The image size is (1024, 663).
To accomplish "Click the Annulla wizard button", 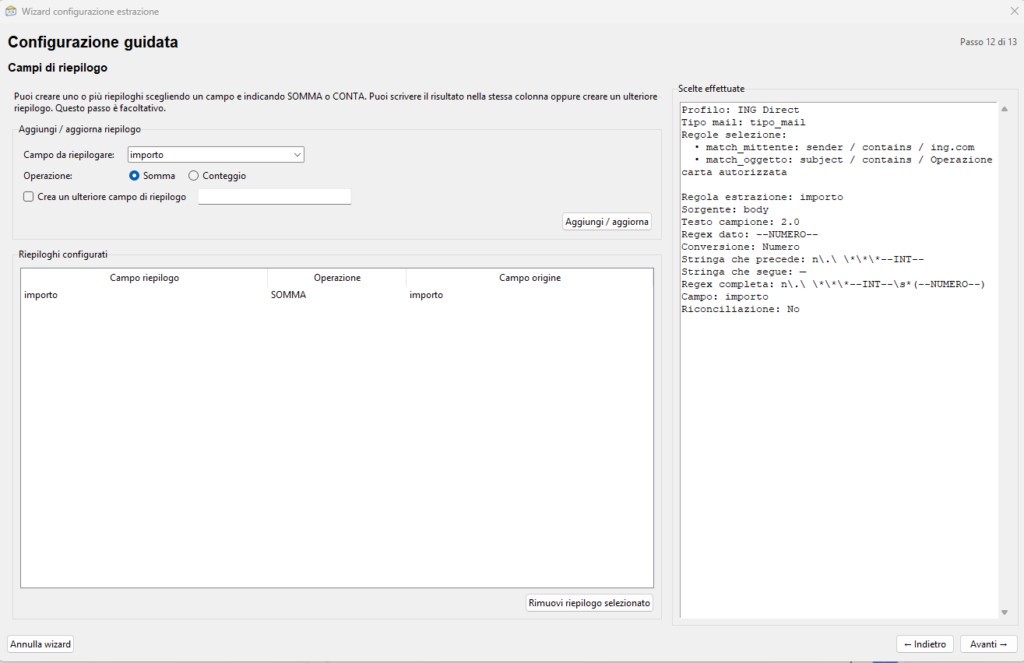I will pos(40,644).
